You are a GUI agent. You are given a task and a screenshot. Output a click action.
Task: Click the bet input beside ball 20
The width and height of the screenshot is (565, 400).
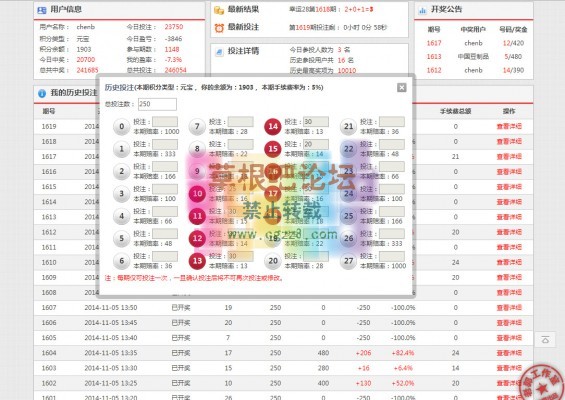[x=316, y=256]
